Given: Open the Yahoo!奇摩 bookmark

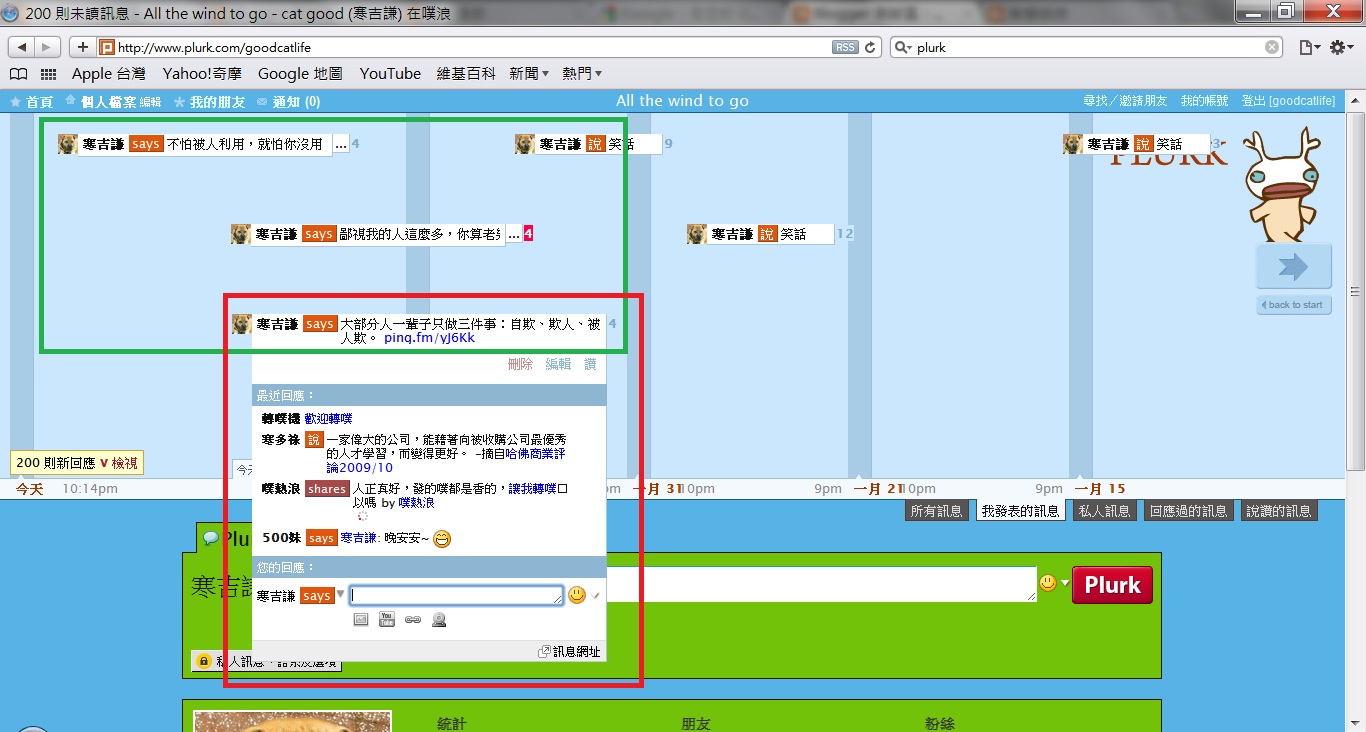Looking at the screenshot, I should (x=202, y=74).
